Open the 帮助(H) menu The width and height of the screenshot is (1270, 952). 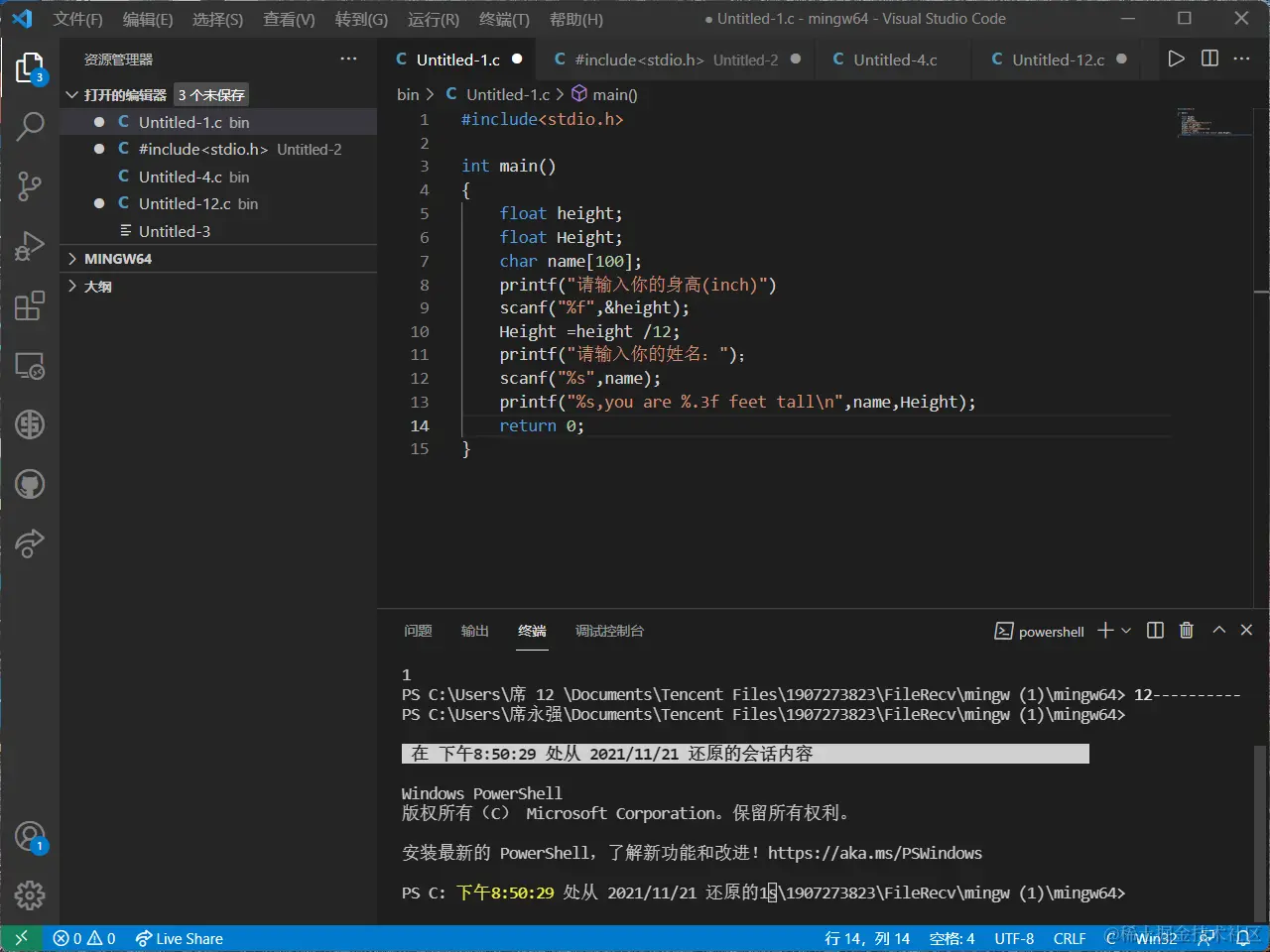(575, 19)
